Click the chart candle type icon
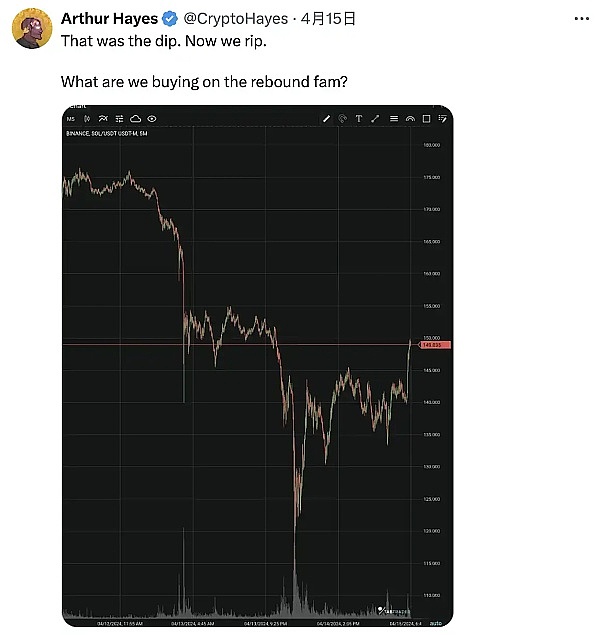Screen dimensions: 600x635 click(88, 118)
